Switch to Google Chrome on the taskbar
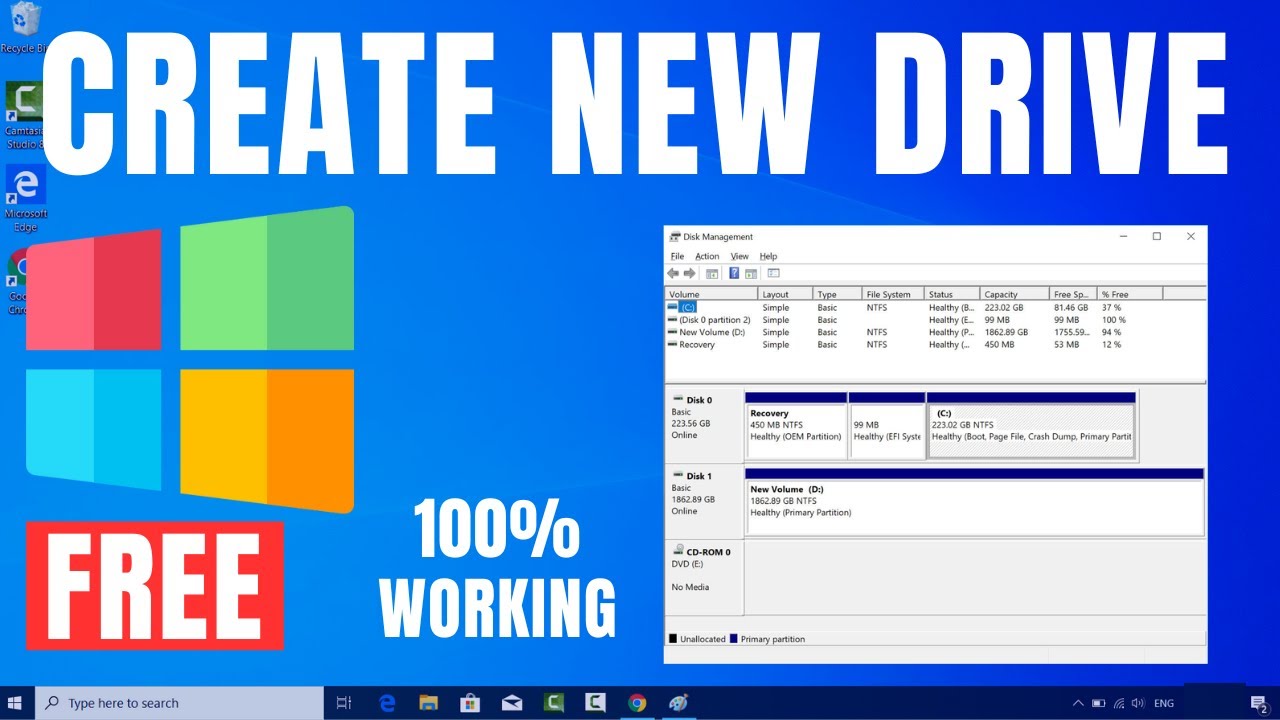Viewport: 1280px width, 720px height. click(x=637, y=703)
